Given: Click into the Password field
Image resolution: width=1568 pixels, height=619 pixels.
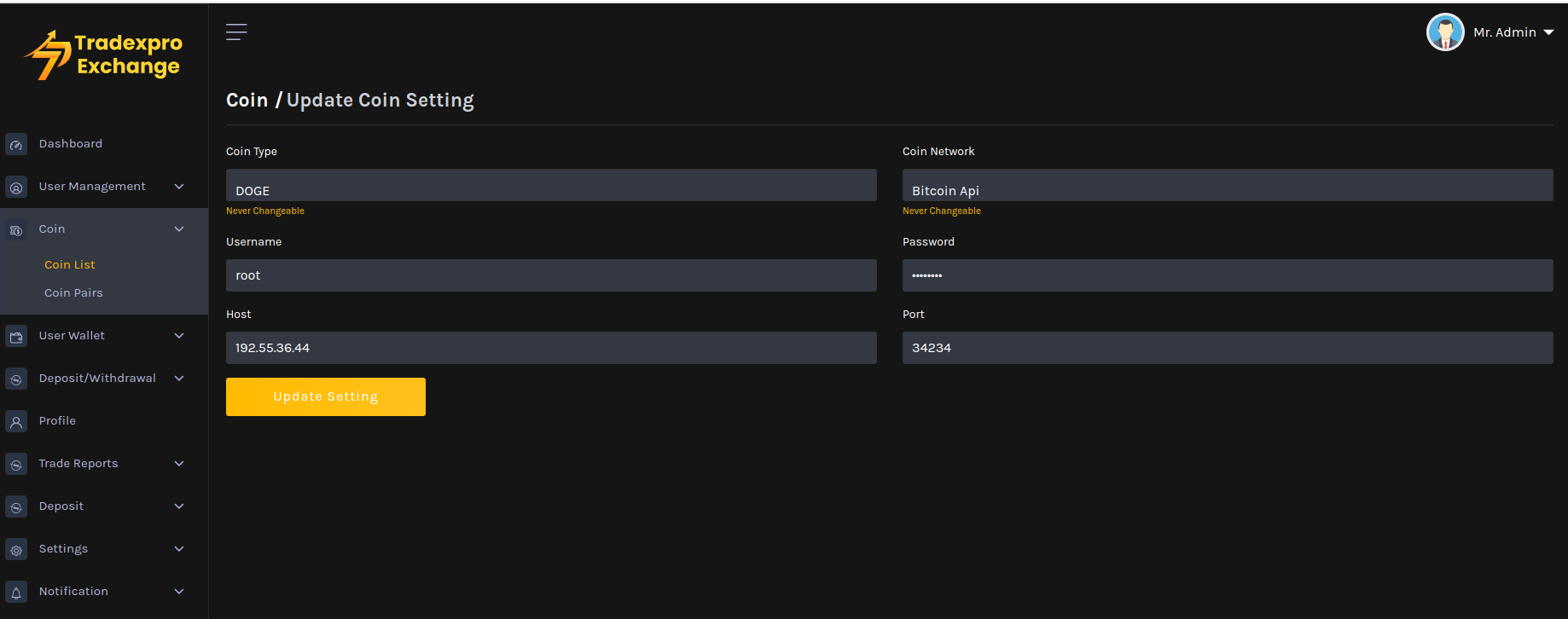Looking at the screenshot, I should pos(1227,275).
